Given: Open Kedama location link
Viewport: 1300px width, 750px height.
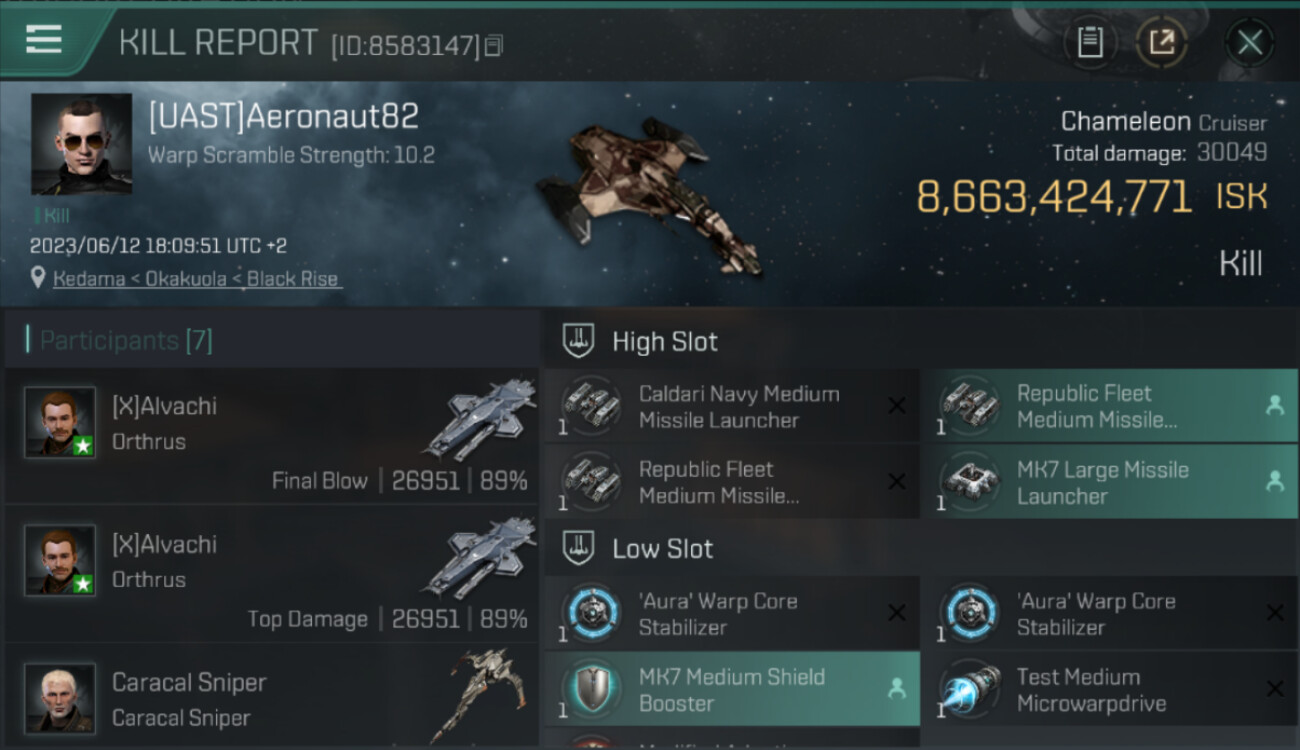Looking at the screenshot, I should (x=197, y=279).
